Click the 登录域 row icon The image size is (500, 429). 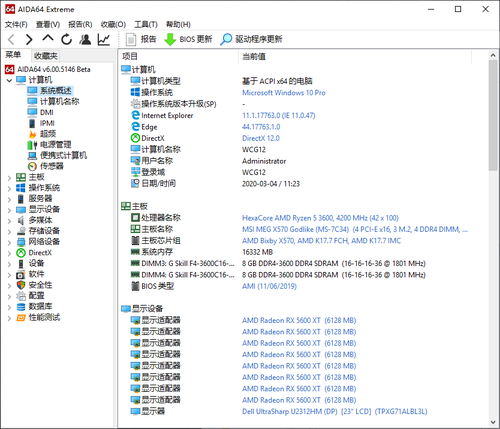[135, 172]
